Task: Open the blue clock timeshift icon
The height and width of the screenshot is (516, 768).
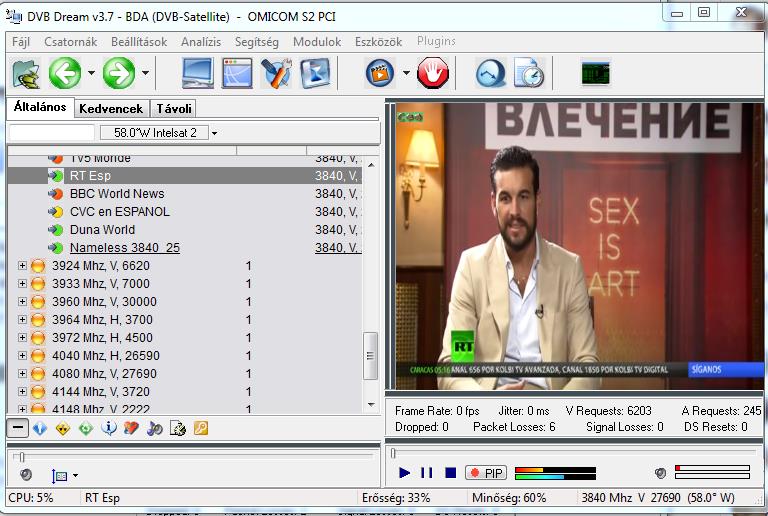Action: [x=490, y=73]
